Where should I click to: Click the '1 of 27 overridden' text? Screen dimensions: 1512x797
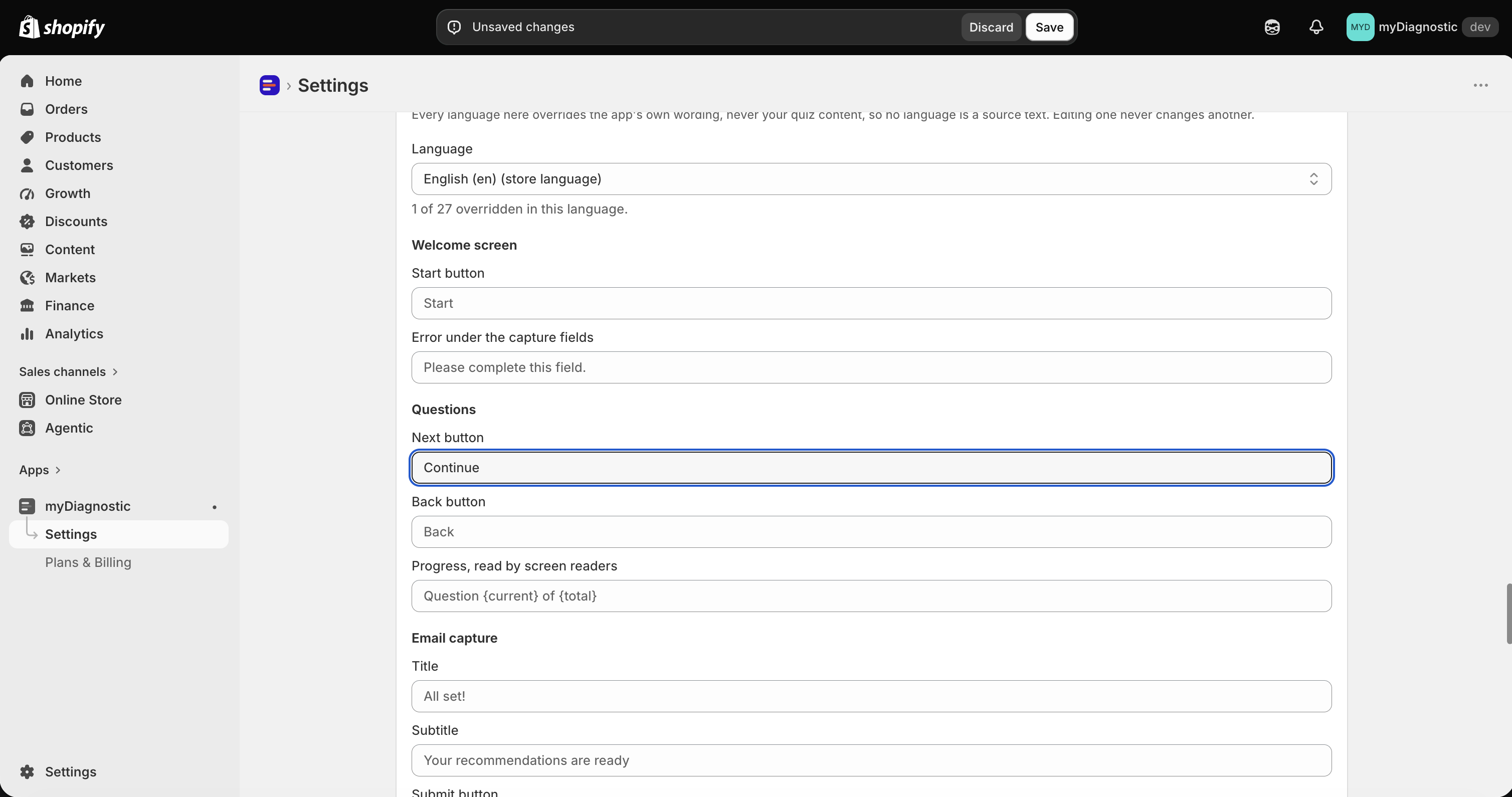pos(519,209)
